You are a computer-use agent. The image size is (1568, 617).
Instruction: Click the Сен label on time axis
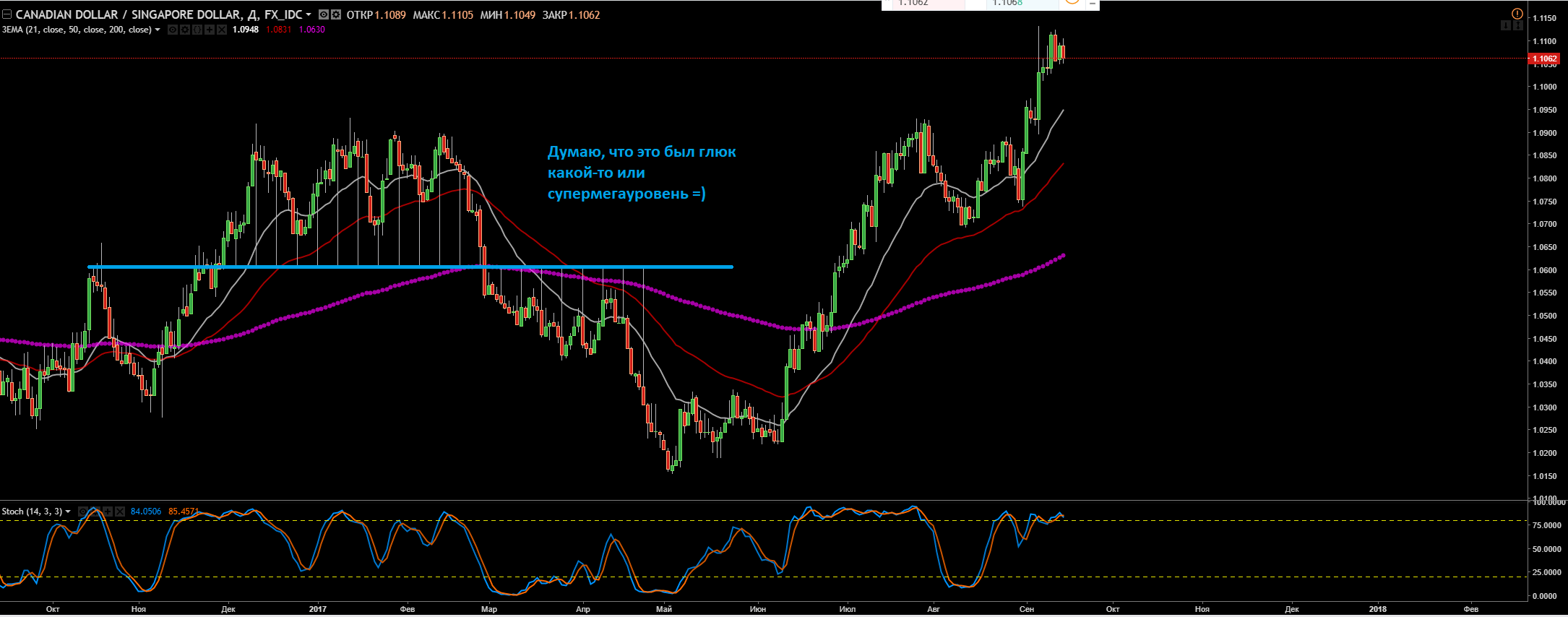tap(1027, 609)
